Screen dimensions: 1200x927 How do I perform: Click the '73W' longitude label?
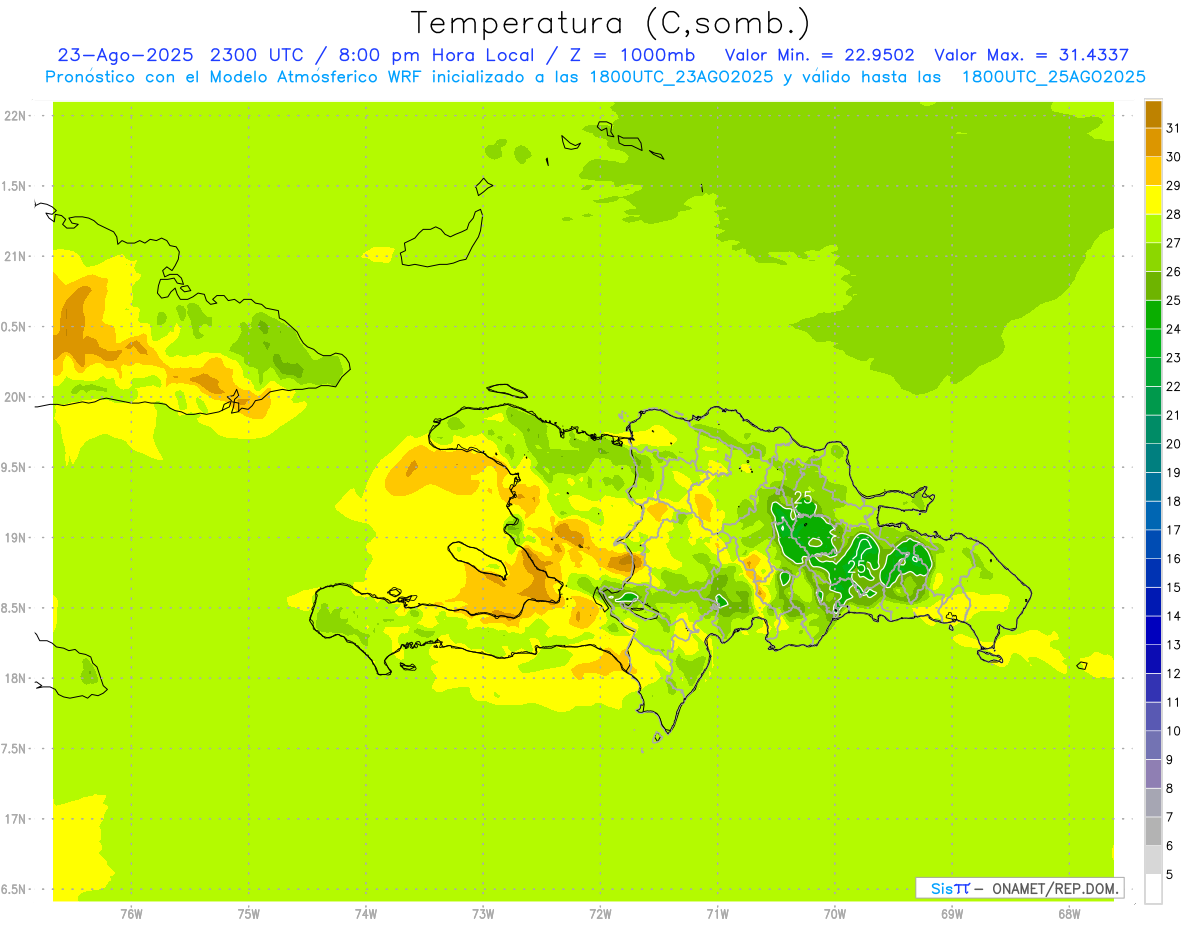[483, 914]
